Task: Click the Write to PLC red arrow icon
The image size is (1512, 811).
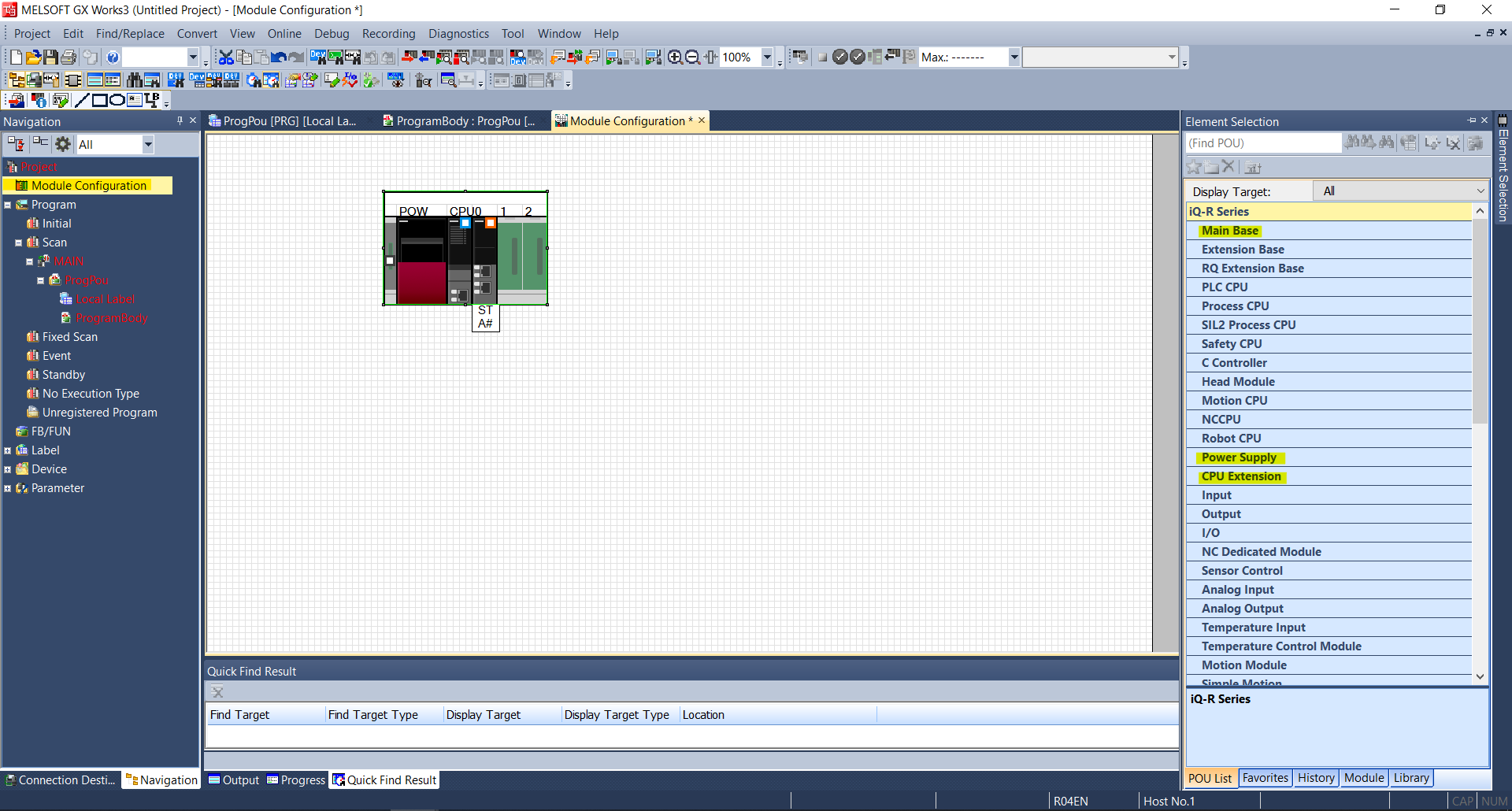Action: pos(409,57)
